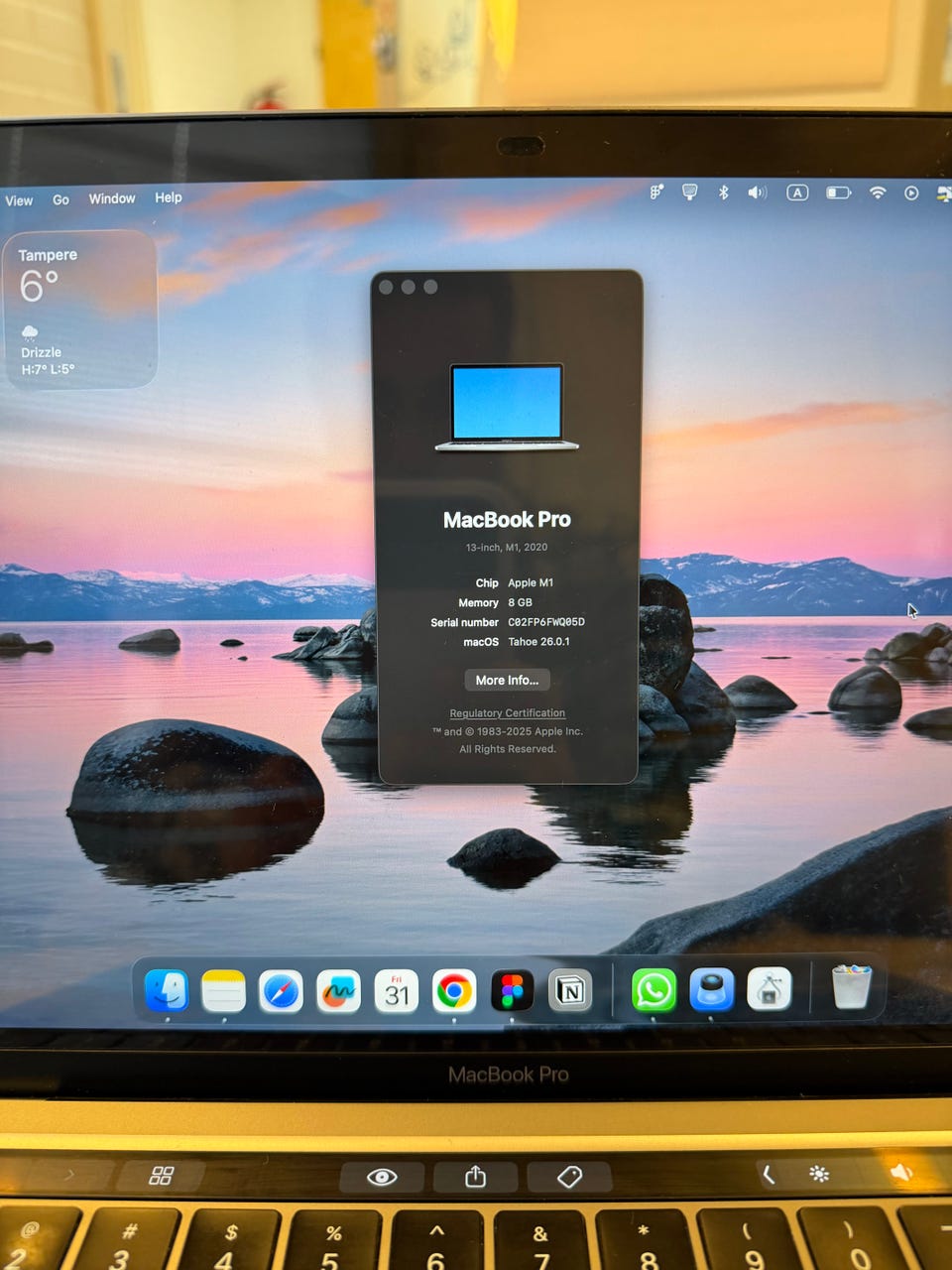Open the Tampere weather widget
952x1270 pixels.
point(79,310)
